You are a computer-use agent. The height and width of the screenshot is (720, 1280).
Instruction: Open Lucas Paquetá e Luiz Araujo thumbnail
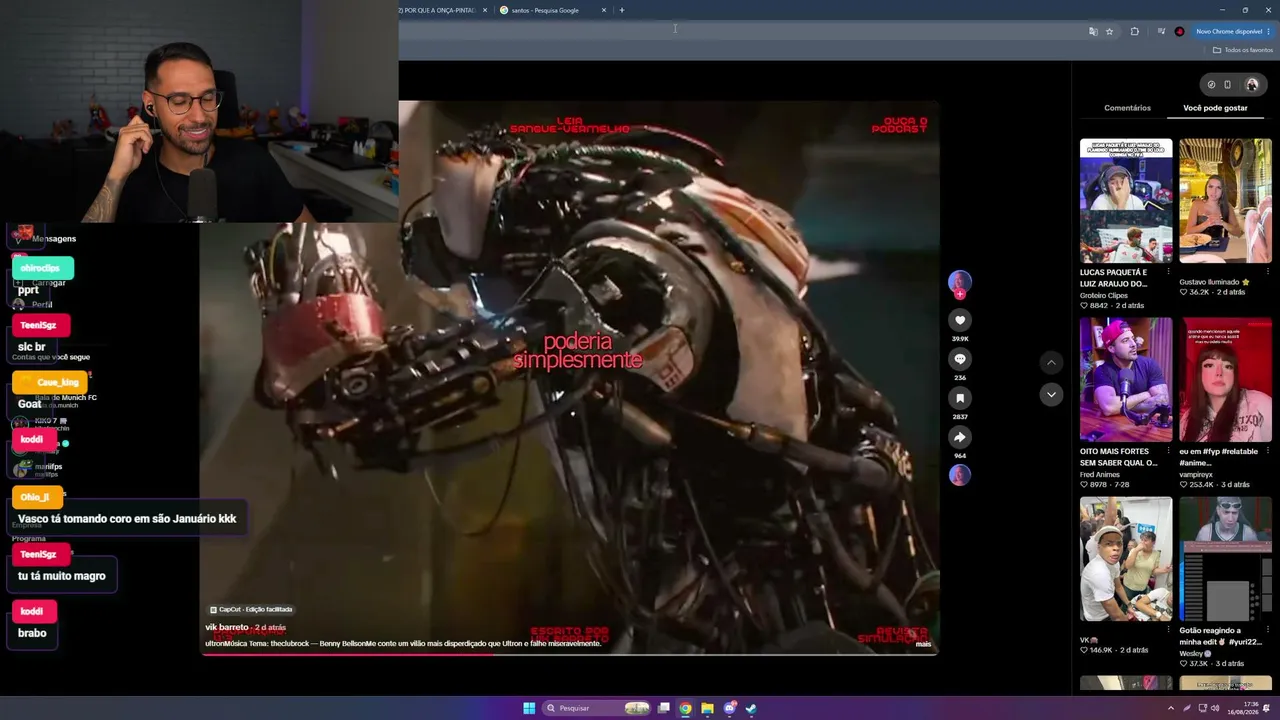click(1126, 201)
